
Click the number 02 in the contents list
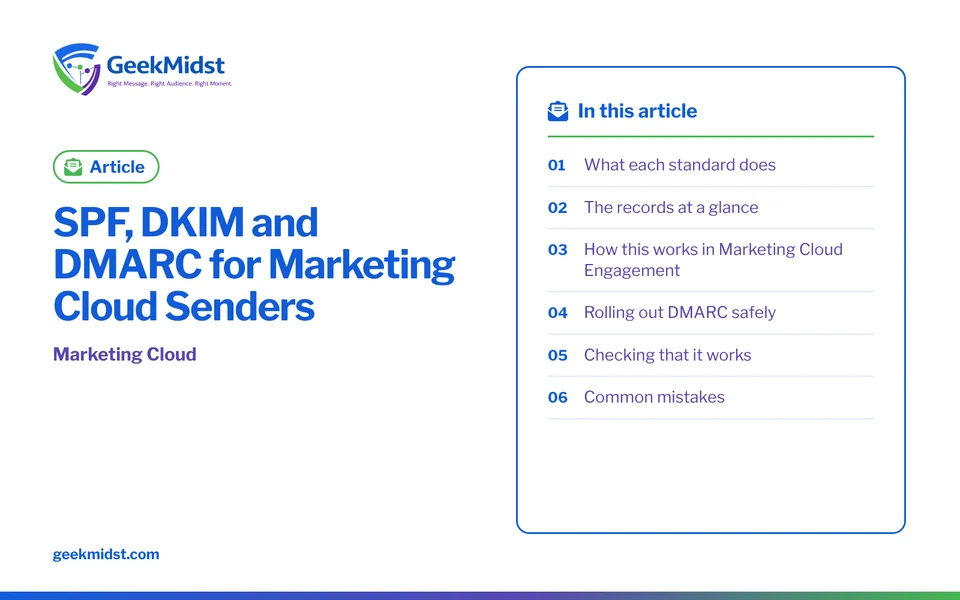pos(557,208)
